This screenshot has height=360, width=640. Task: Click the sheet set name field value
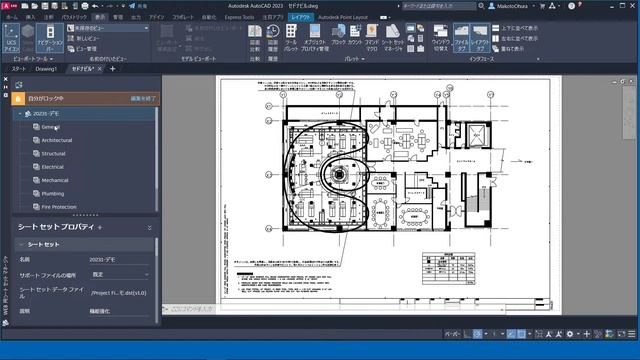[120, 260]
